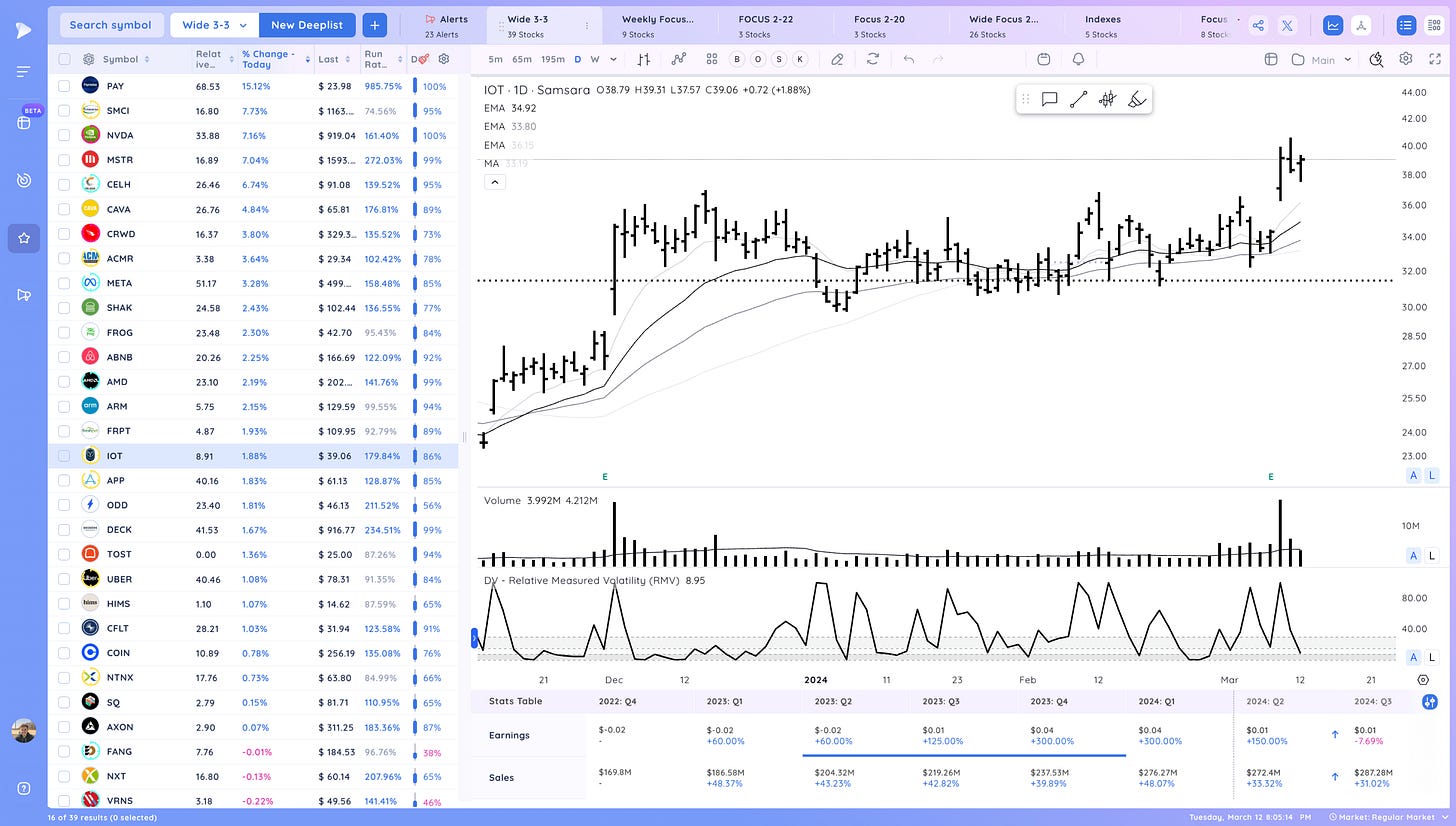Sort by the Run Rate column
The image size is (1456, 826).
point(384,59)
